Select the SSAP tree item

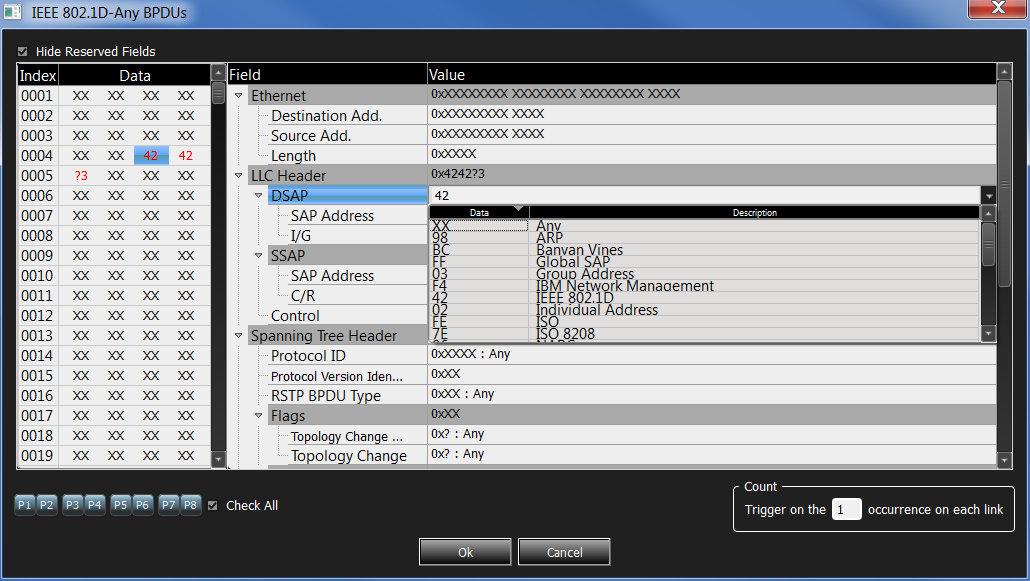click(x=288, y=256)
